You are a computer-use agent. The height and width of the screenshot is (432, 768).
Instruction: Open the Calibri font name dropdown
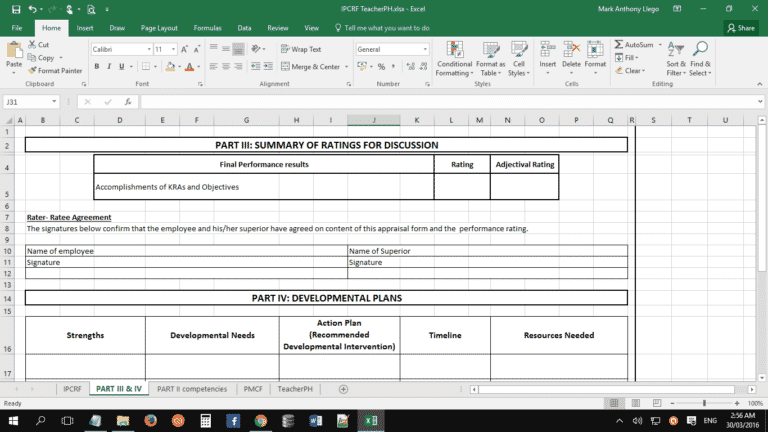click(x=148, y=49)
